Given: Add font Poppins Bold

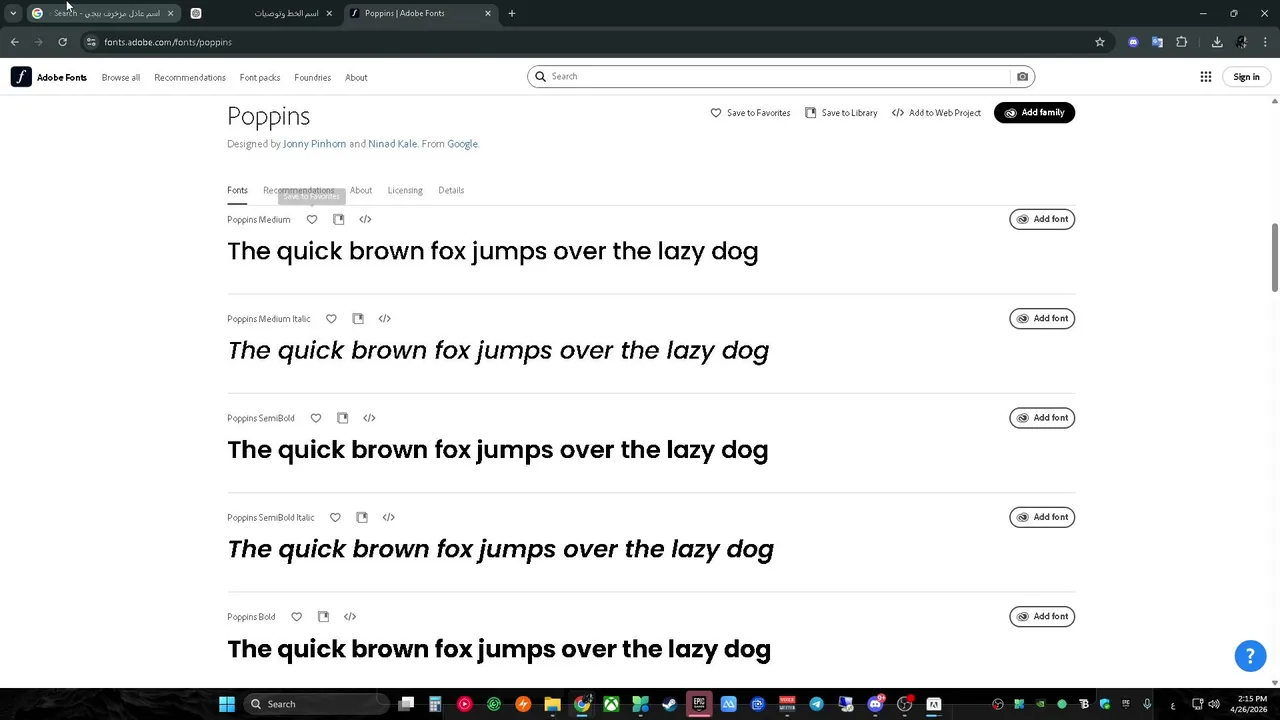Looking at the screenshot, I should point(1042,616).
